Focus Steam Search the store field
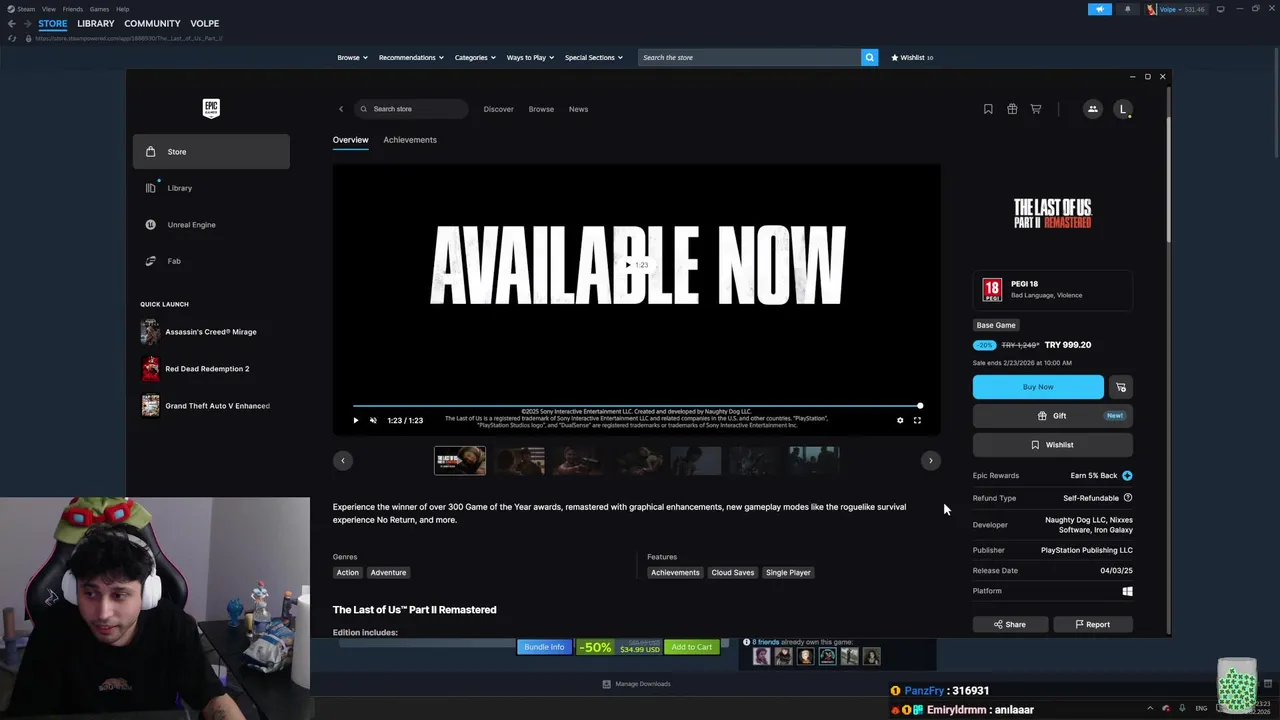Screen dimensions: 1280x720 (750, 57)
